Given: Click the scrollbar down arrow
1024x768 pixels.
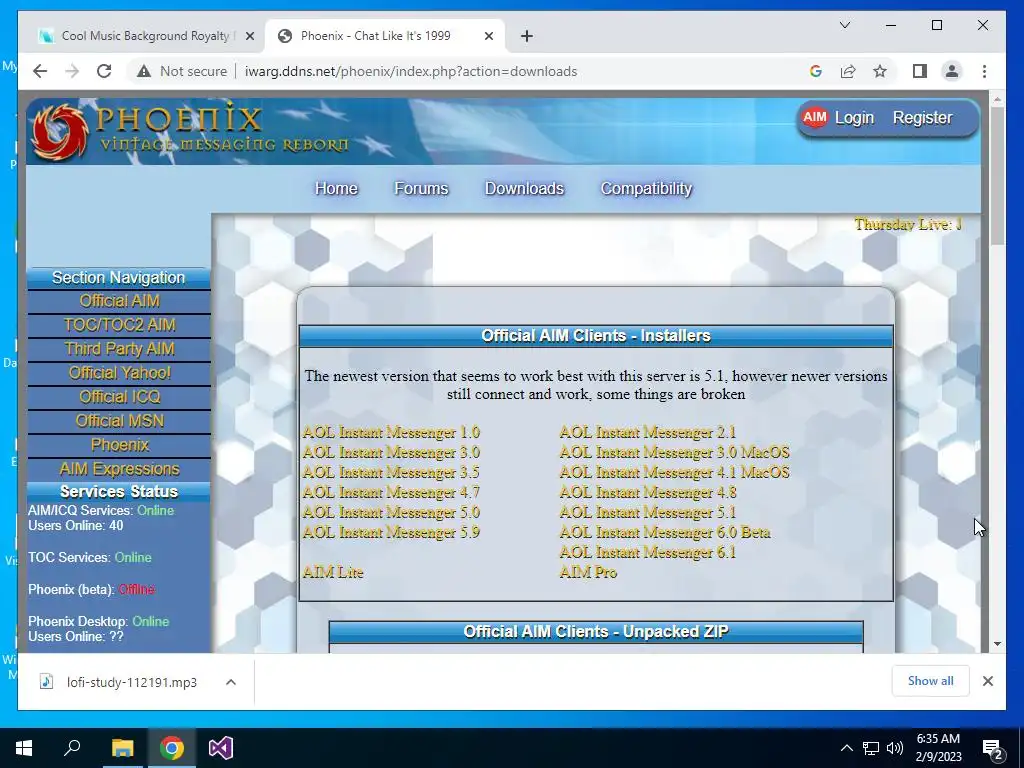Looking at the screenshot, I should [x=997, y=644].
